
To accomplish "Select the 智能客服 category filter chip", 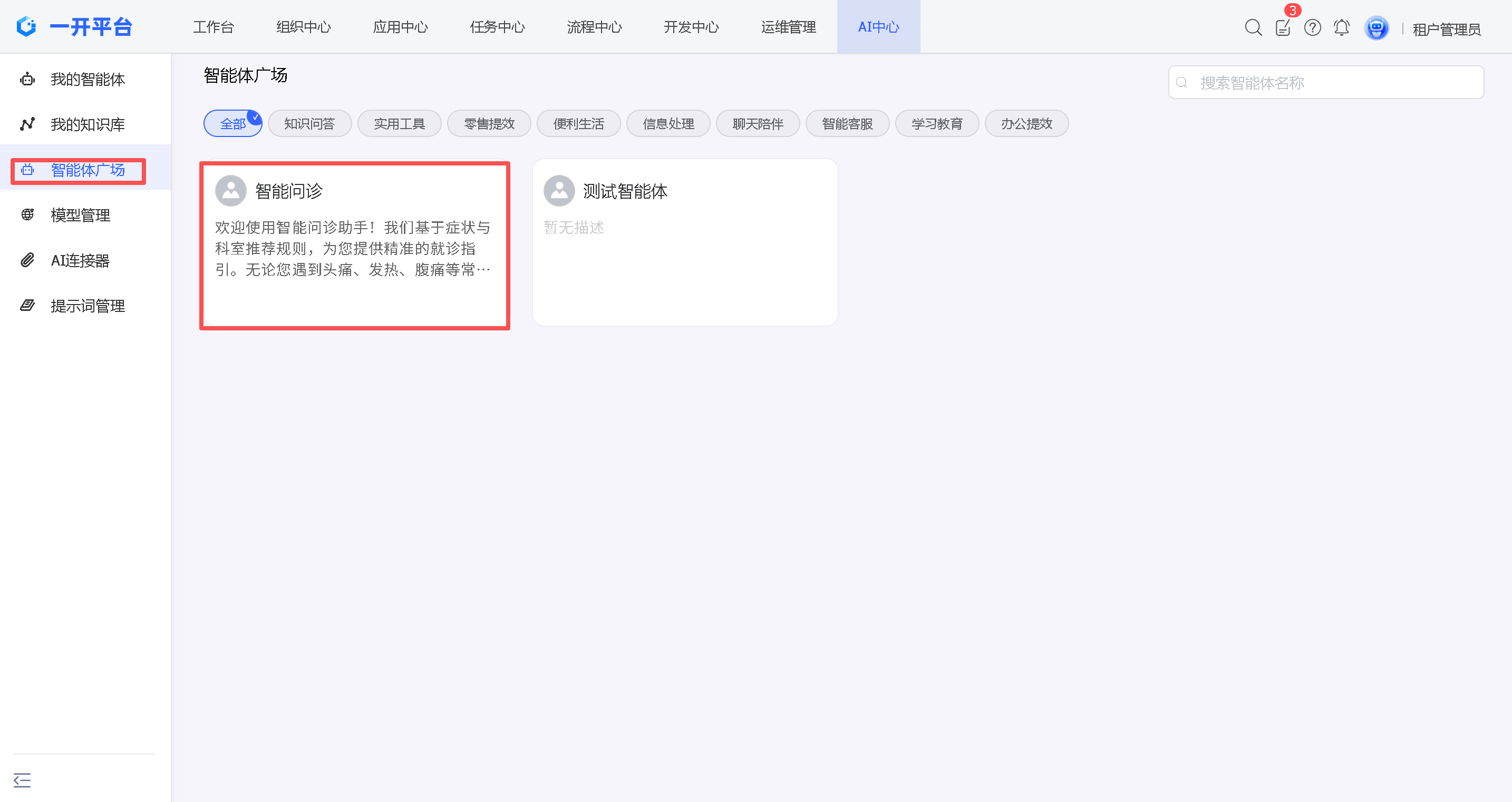I will coord(847,124).
